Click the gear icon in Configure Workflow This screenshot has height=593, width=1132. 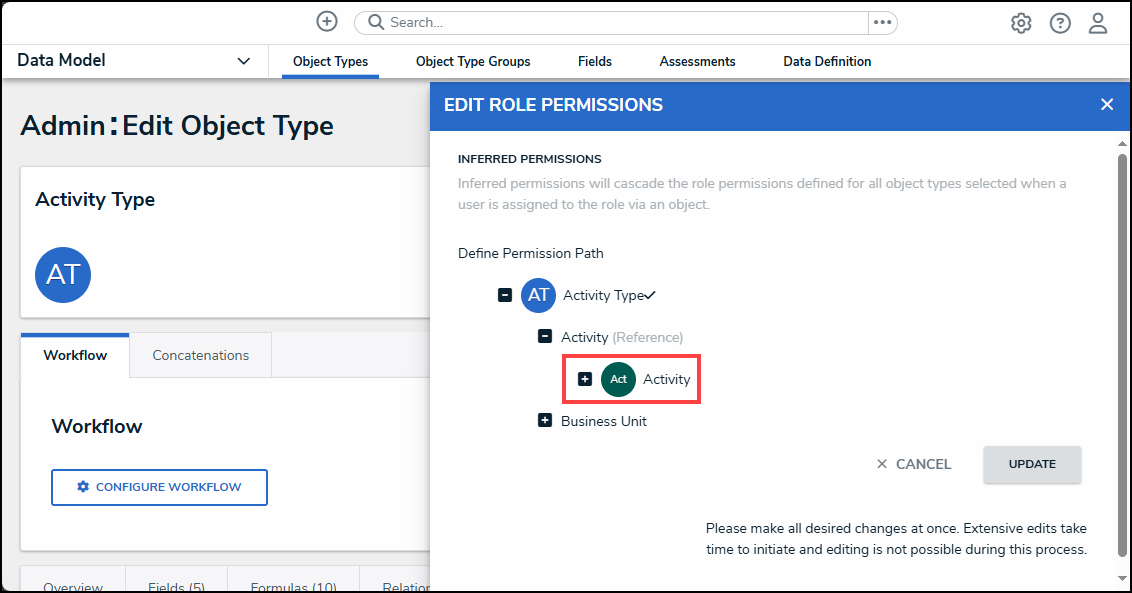tap(83, 487)
